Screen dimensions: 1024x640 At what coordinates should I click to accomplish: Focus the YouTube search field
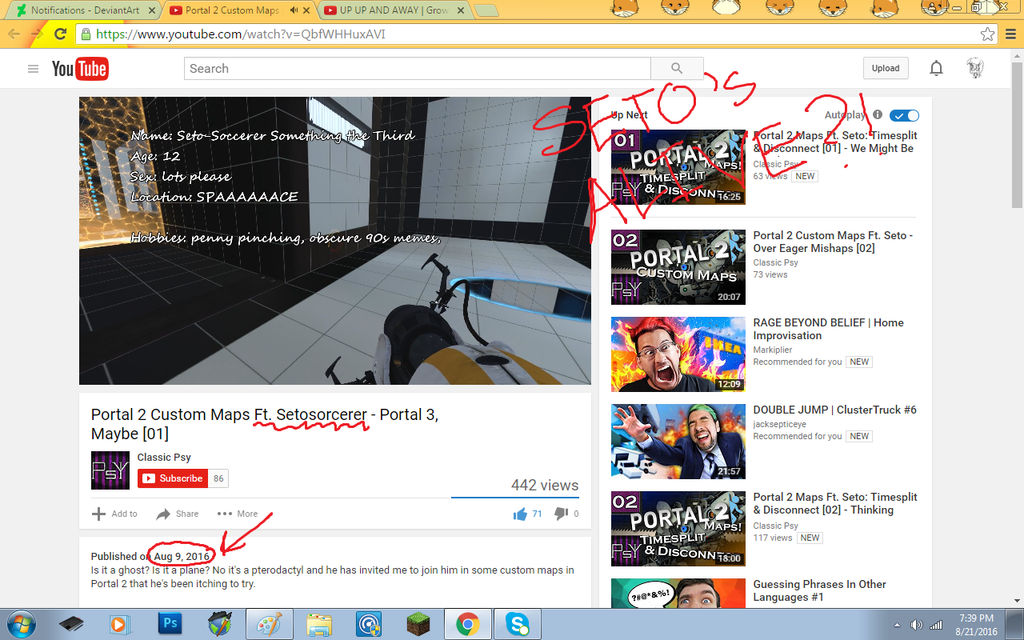point(417,69)
